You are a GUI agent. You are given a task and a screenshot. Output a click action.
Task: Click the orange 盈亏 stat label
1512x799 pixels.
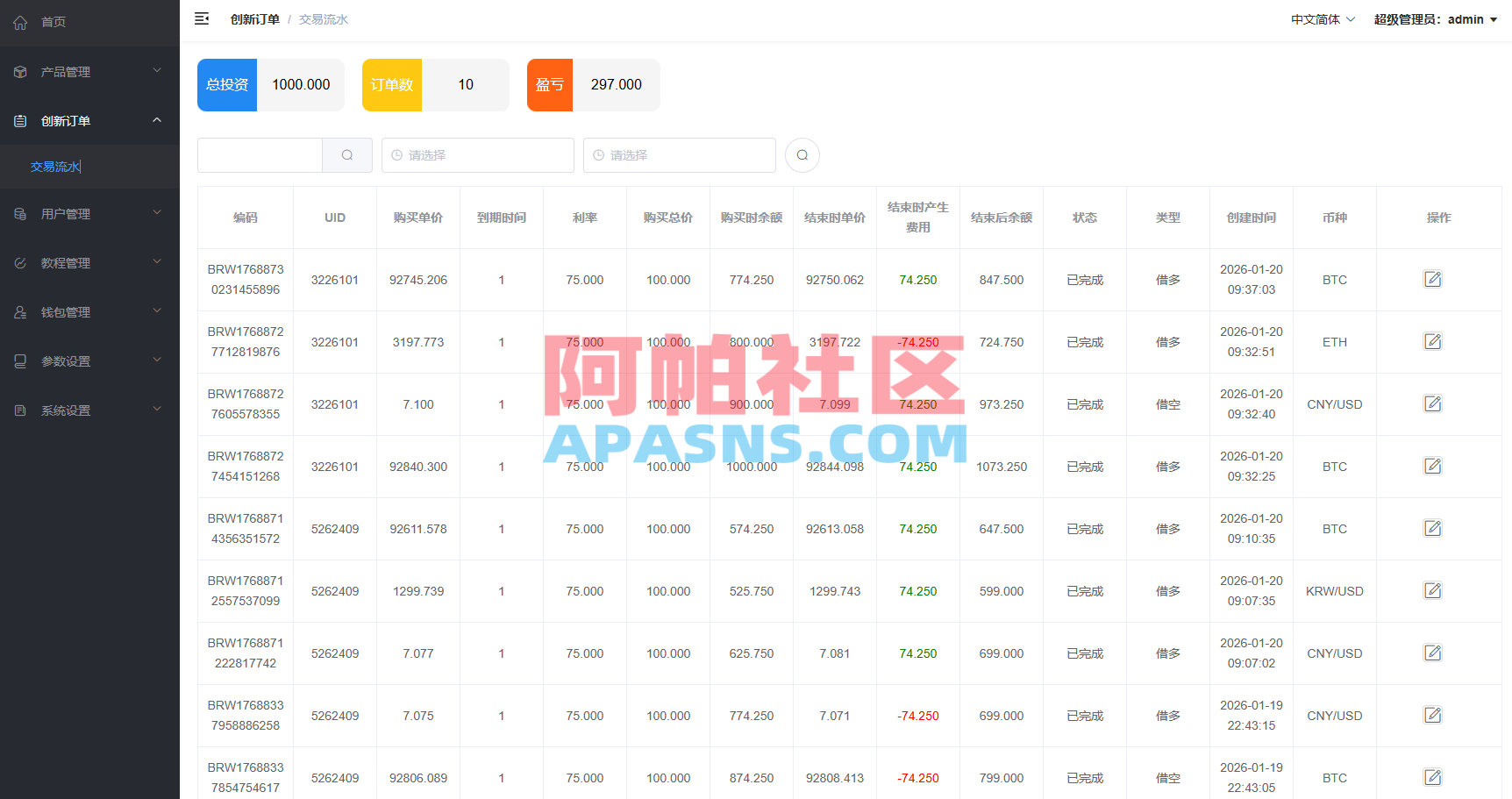[x=550, y=85]
